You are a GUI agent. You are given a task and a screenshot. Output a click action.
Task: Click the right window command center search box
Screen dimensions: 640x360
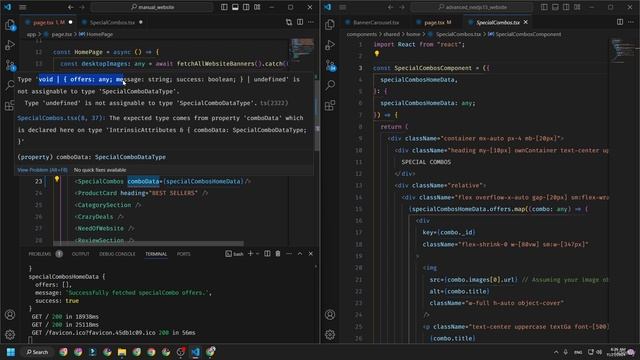[472, 7]
